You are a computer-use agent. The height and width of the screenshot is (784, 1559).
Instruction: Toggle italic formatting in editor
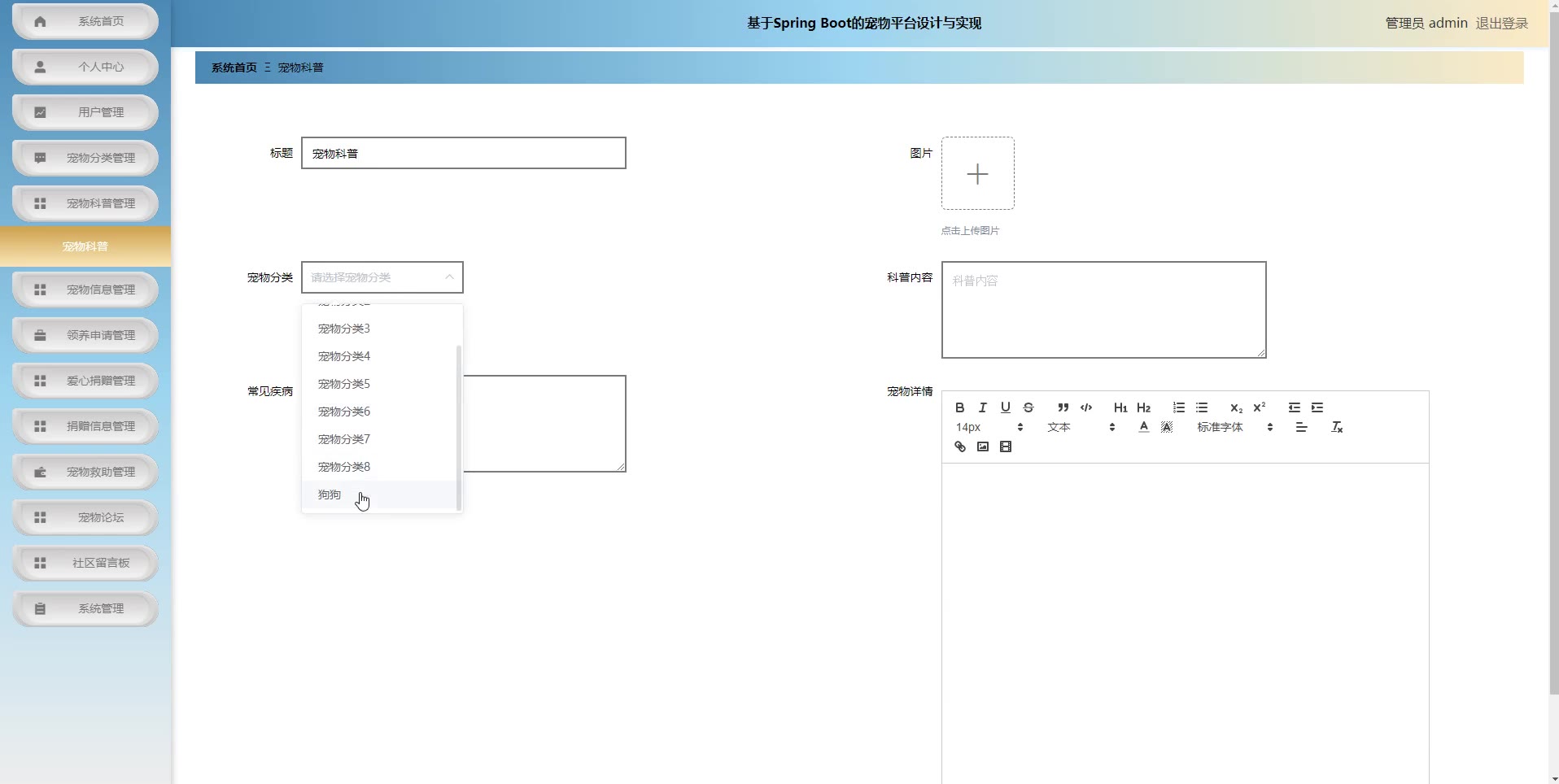[x=982, y=407]
